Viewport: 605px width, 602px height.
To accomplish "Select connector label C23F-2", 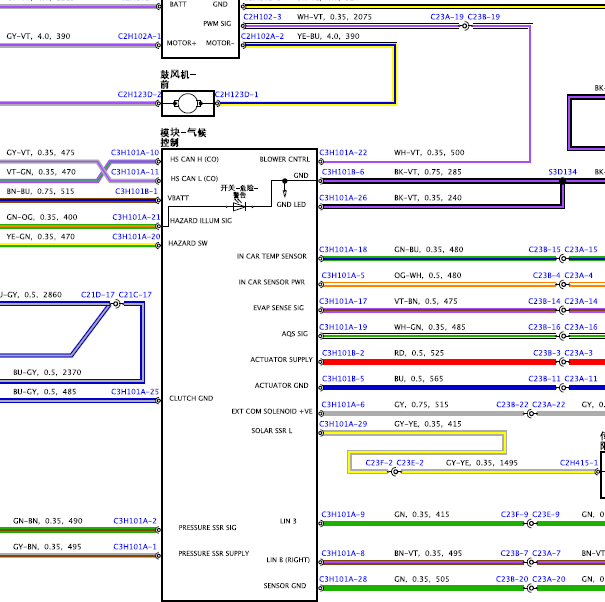I will click(x=379, y=463).
